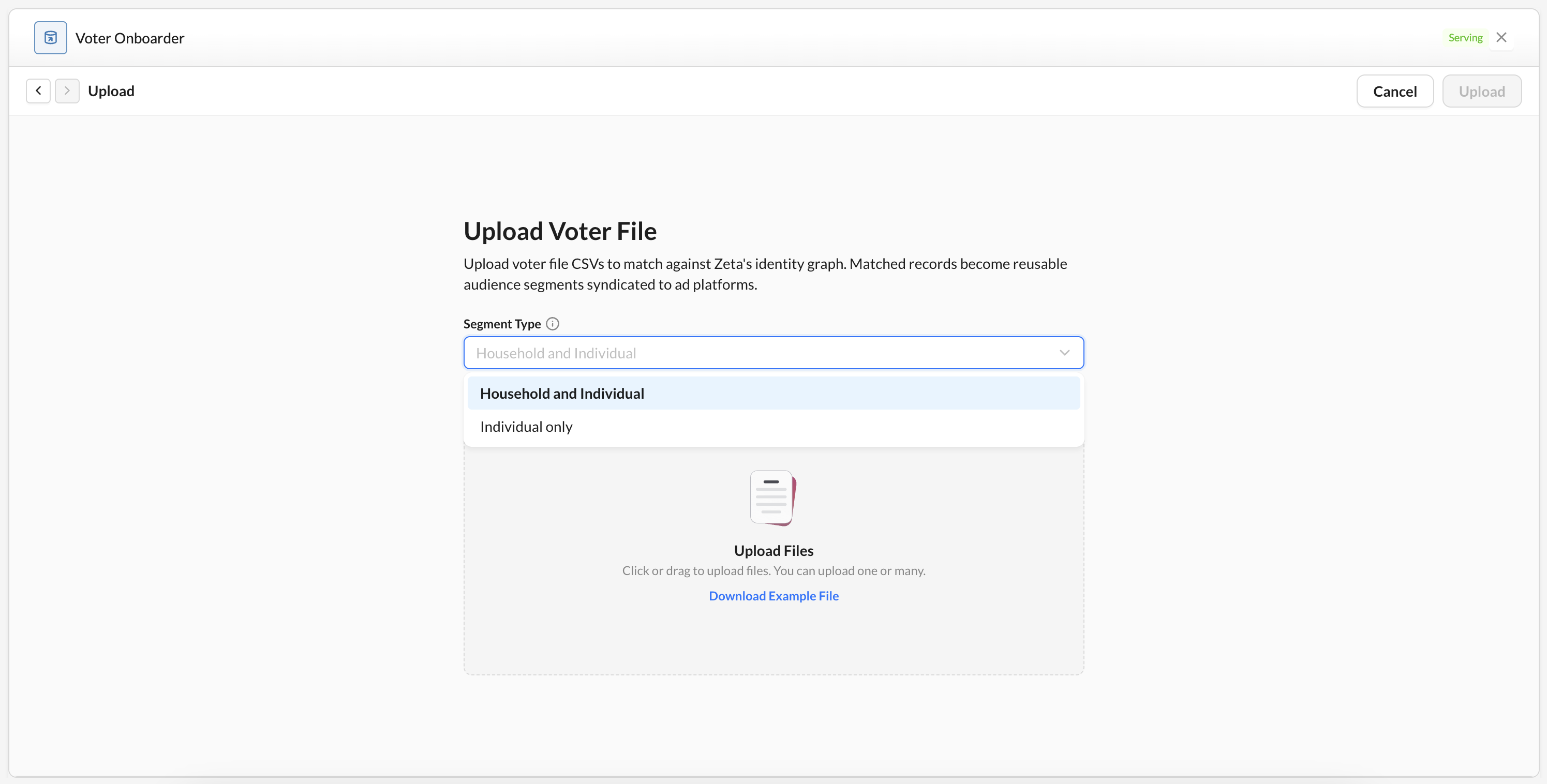Select Household and Individual option
Image resolution: width=1547 pixels, height=784 pixels.
click(773, 393)
